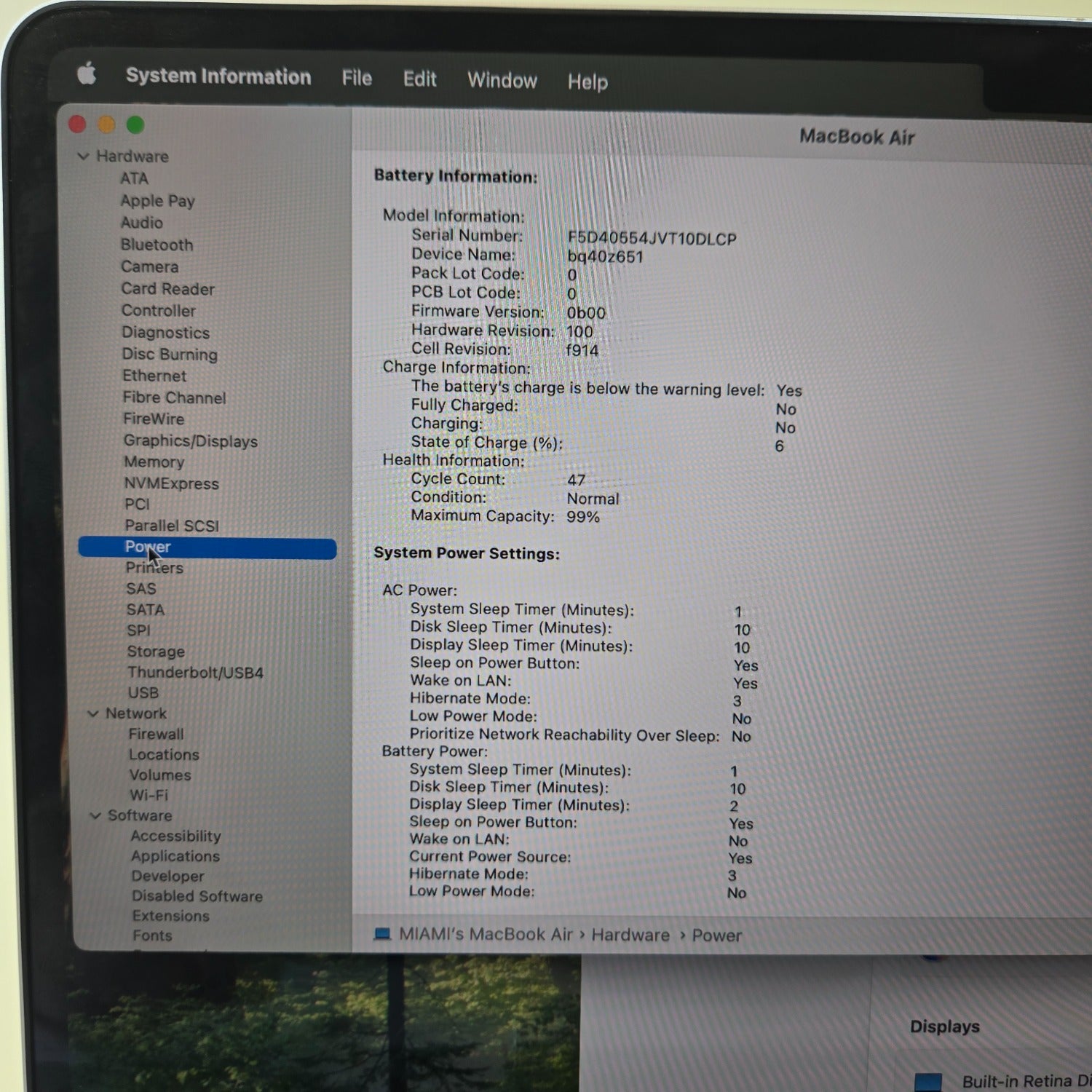Select Memory in the sidebar

click(154, 462)
